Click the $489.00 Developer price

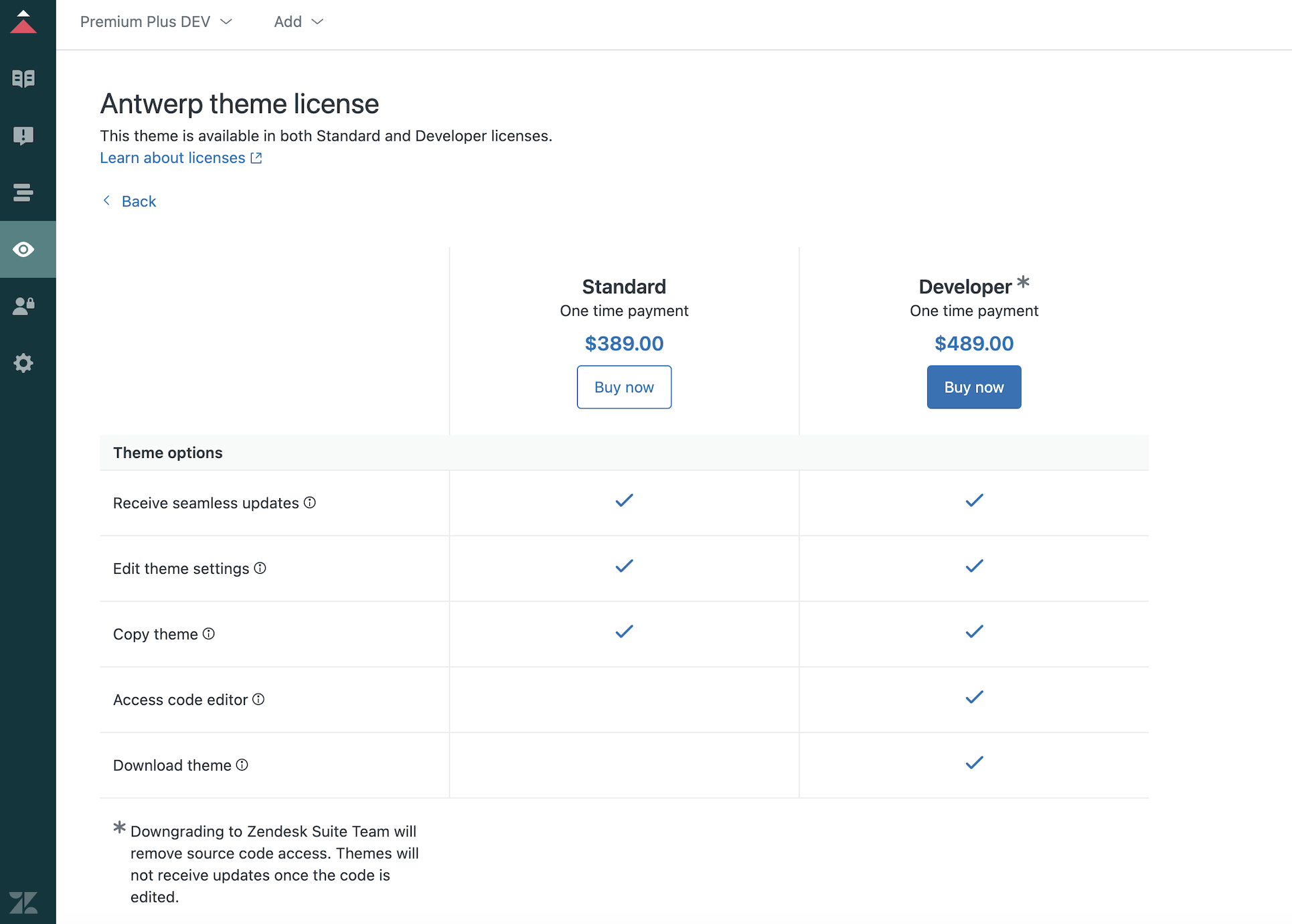(974, 343)
